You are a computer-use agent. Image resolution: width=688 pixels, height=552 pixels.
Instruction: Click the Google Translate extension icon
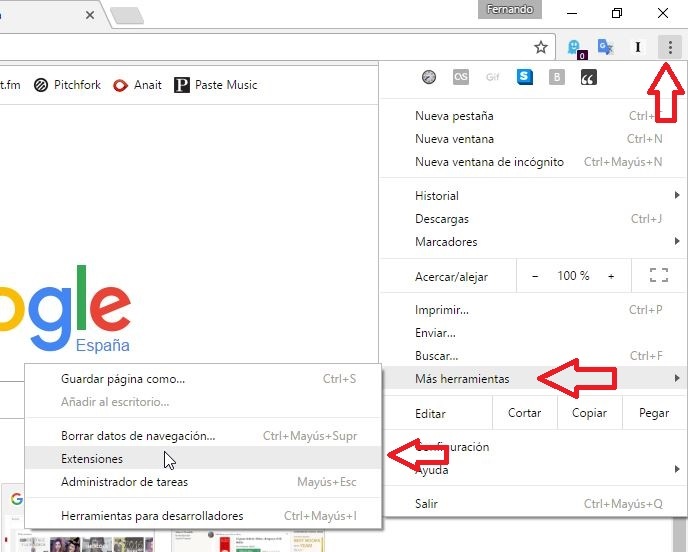click(605, 47)
